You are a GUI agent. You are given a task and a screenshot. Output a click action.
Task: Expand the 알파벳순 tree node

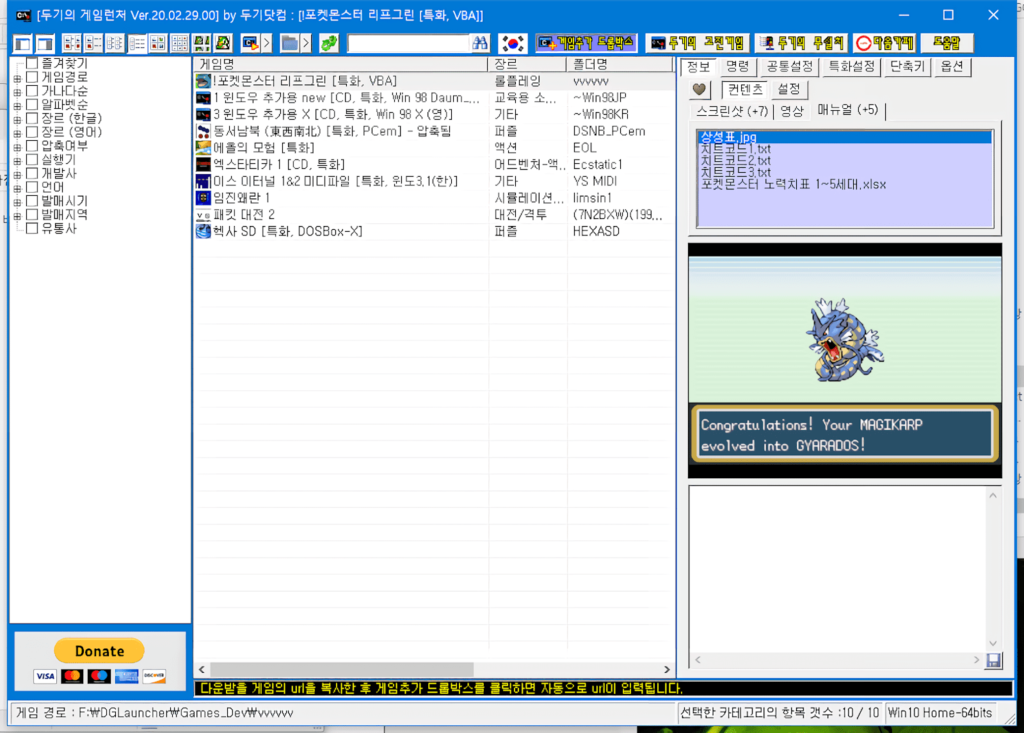(x=18, y=106)
